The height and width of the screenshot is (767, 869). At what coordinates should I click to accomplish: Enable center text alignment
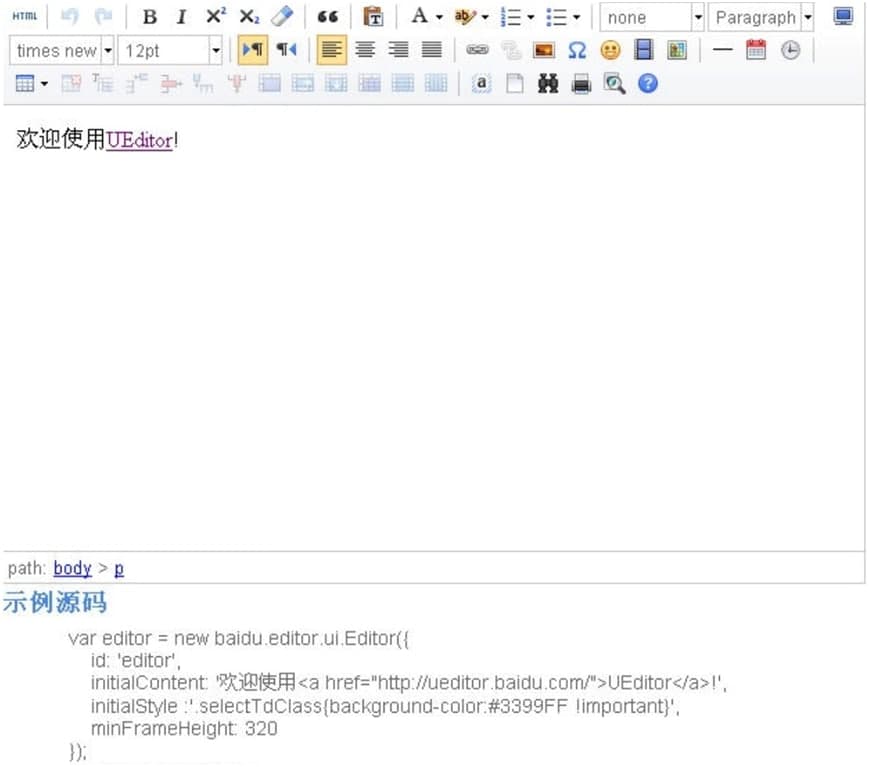(365, 49)
